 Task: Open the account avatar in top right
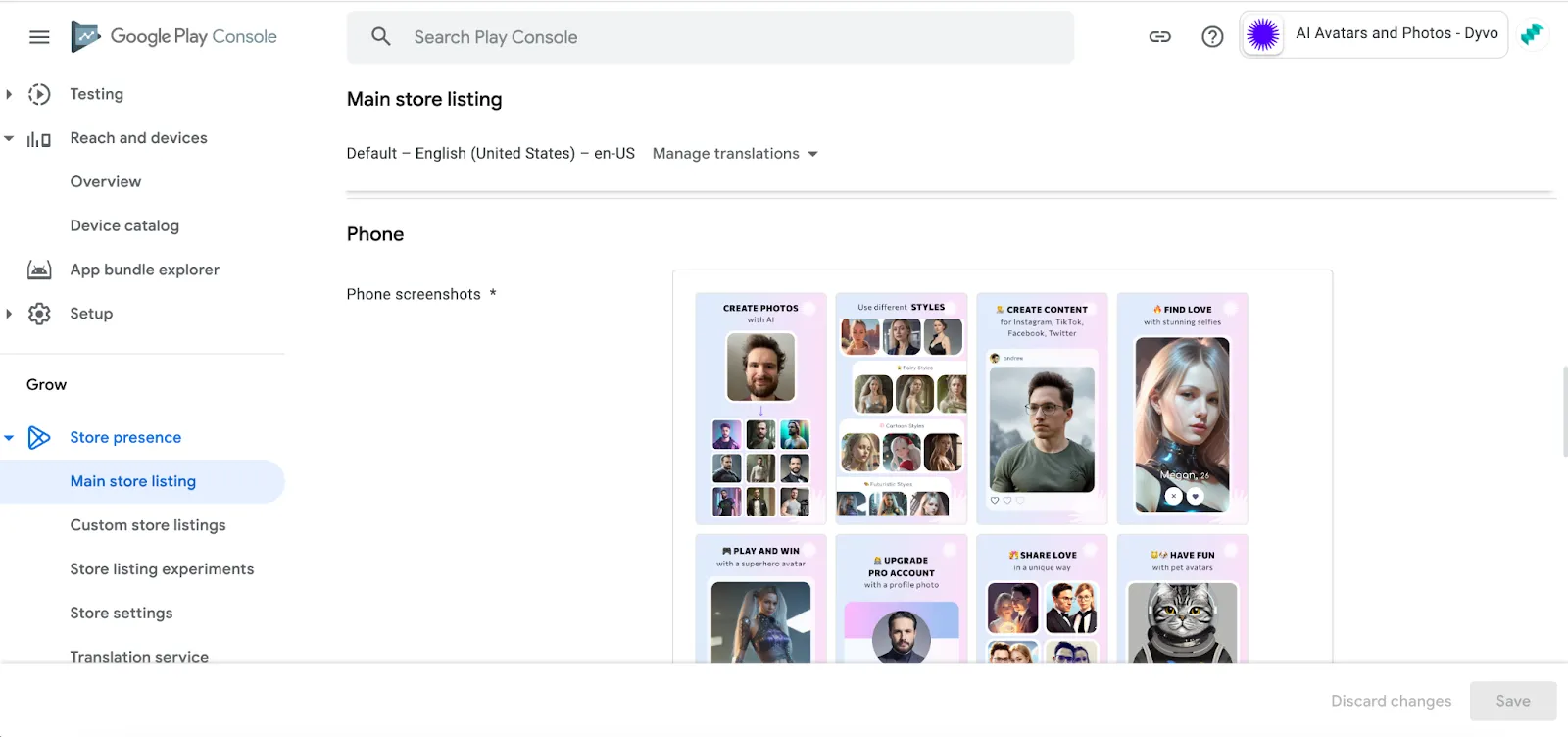click(1532, 35)
